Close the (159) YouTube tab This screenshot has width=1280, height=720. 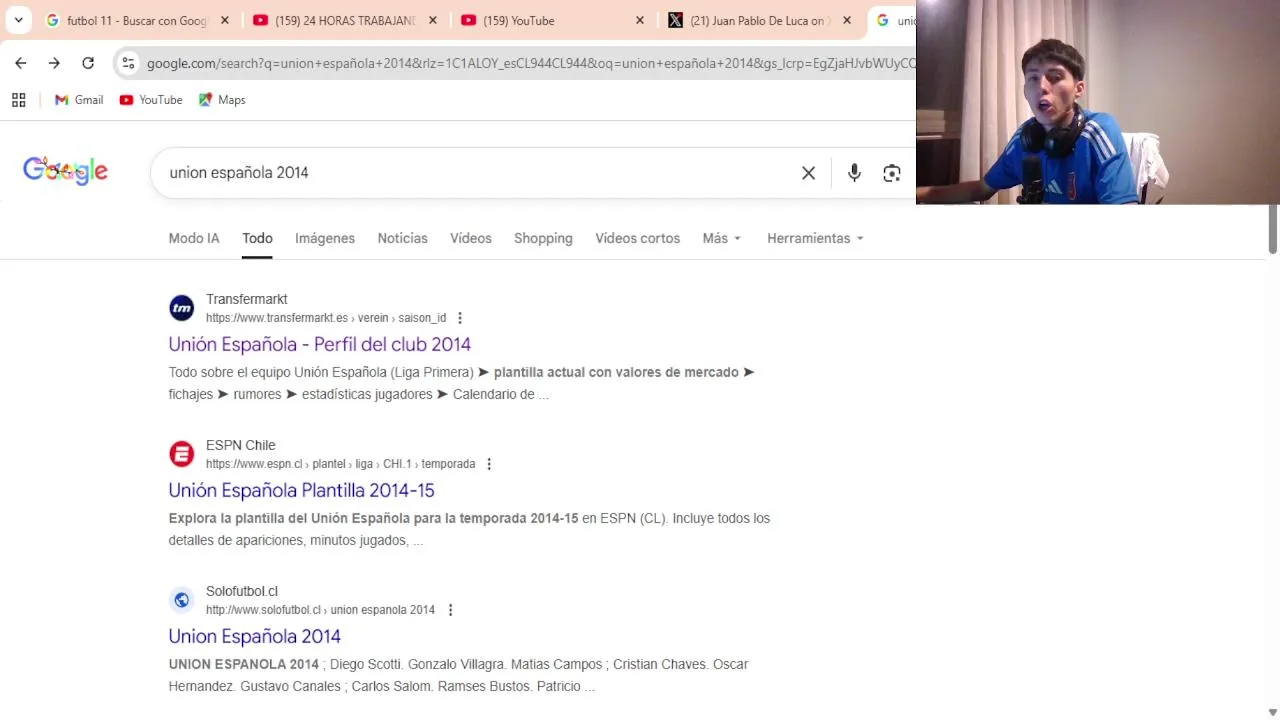pyautogui.click(x=640, y=20)
